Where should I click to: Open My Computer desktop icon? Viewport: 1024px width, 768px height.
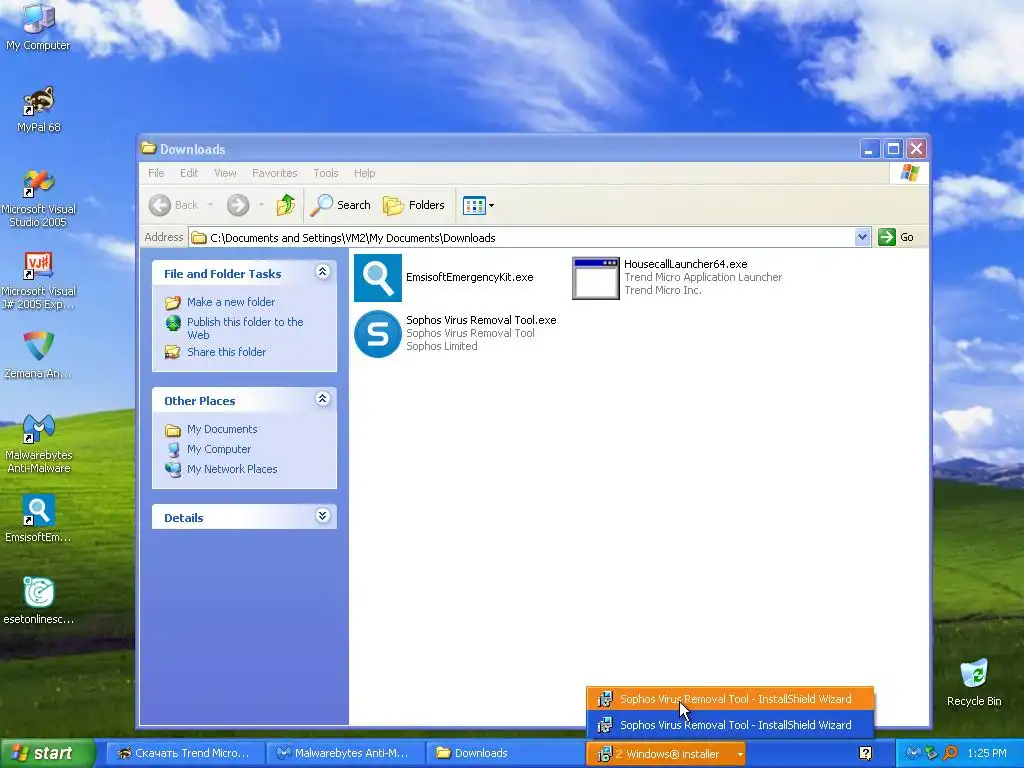(x=38, y=26)
